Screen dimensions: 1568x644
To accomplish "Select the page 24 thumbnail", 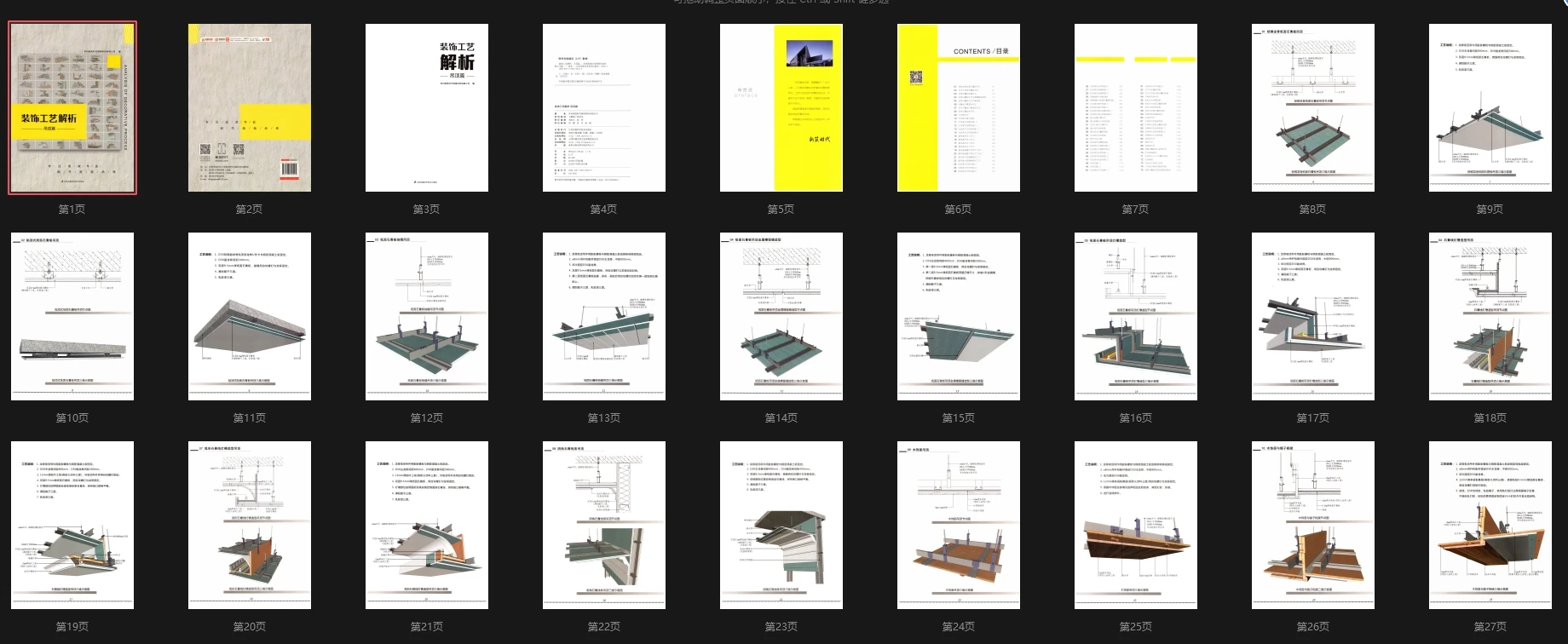I will pos(959,525).
